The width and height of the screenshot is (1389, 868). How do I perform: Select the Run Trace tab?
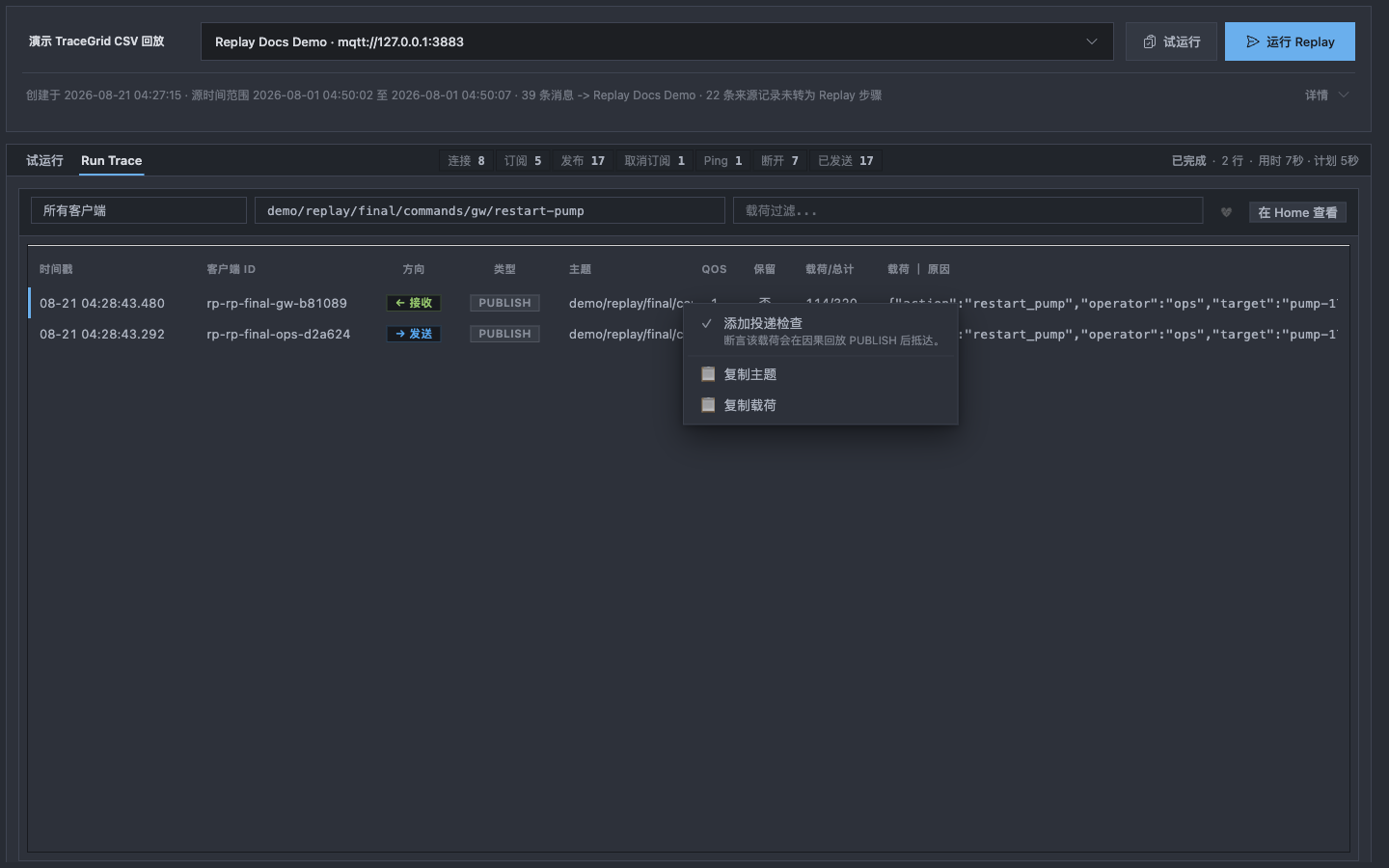point(112,161)
